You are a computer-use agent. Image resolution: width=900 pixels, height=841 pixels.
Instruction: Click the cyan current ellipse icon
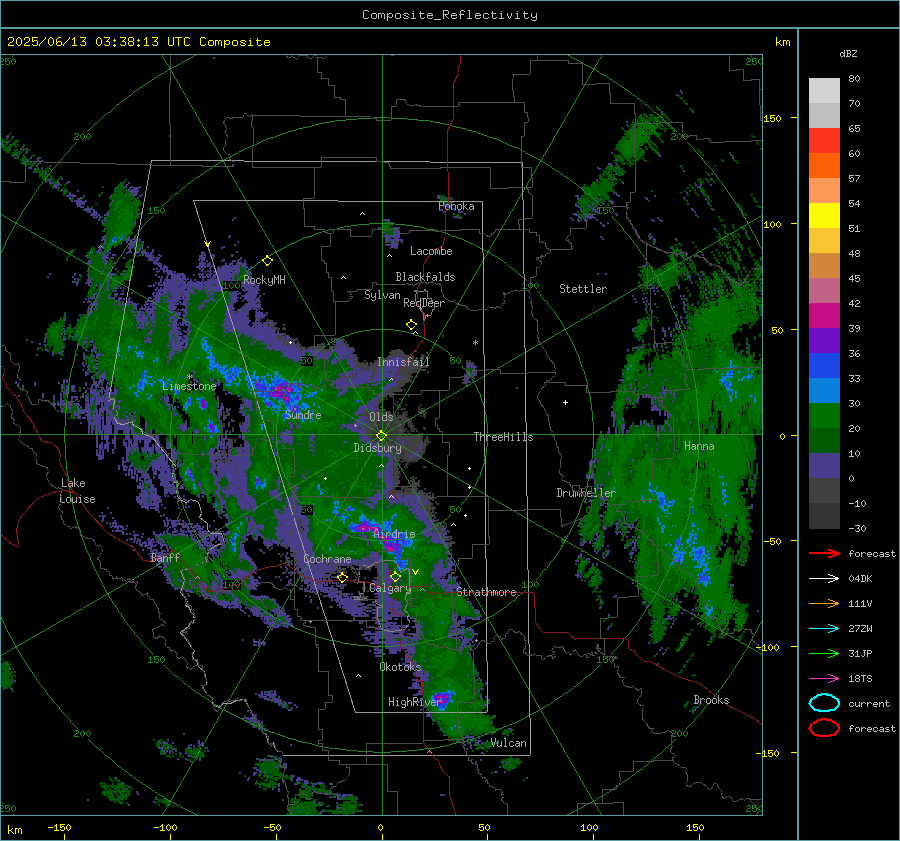click(824, 703)
